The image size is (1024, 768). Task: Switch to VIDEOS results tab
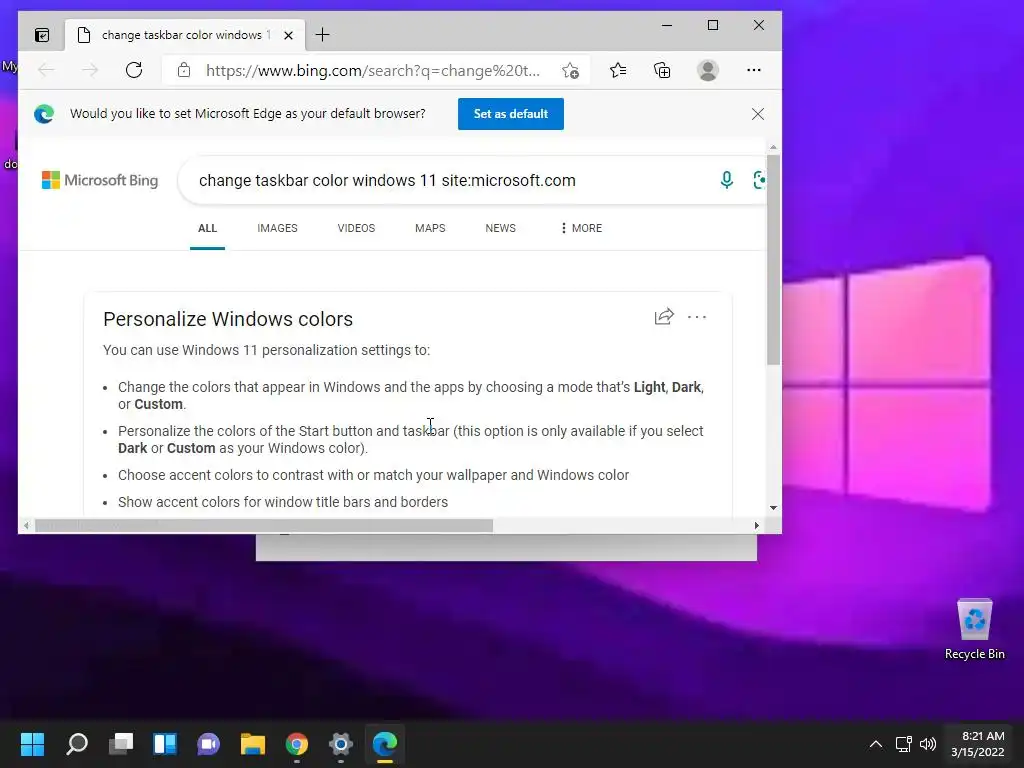[356, 229]
